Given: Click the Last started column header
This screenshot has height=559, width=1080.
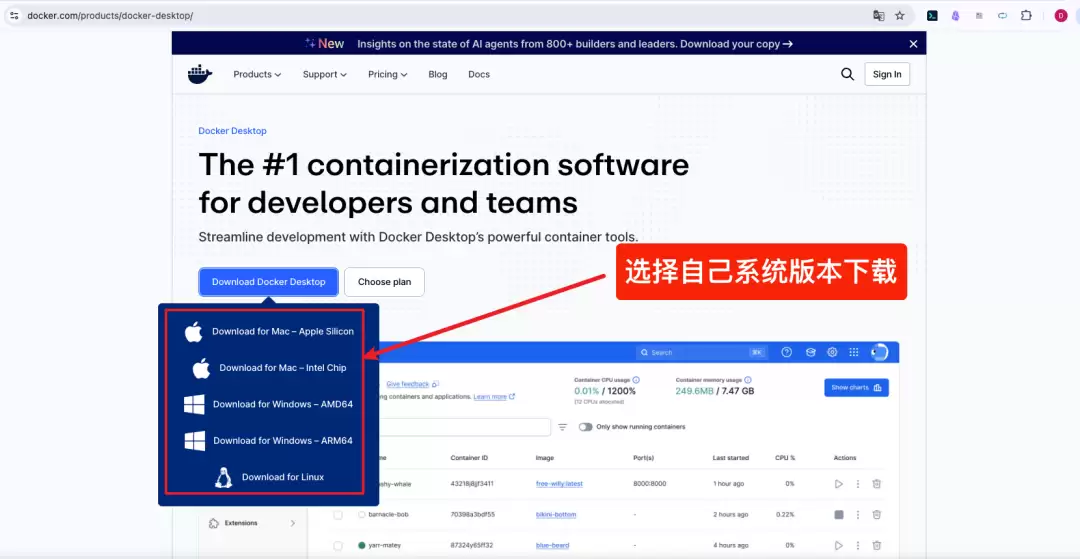Looking at the screenshot, I should tap(731, 458).
